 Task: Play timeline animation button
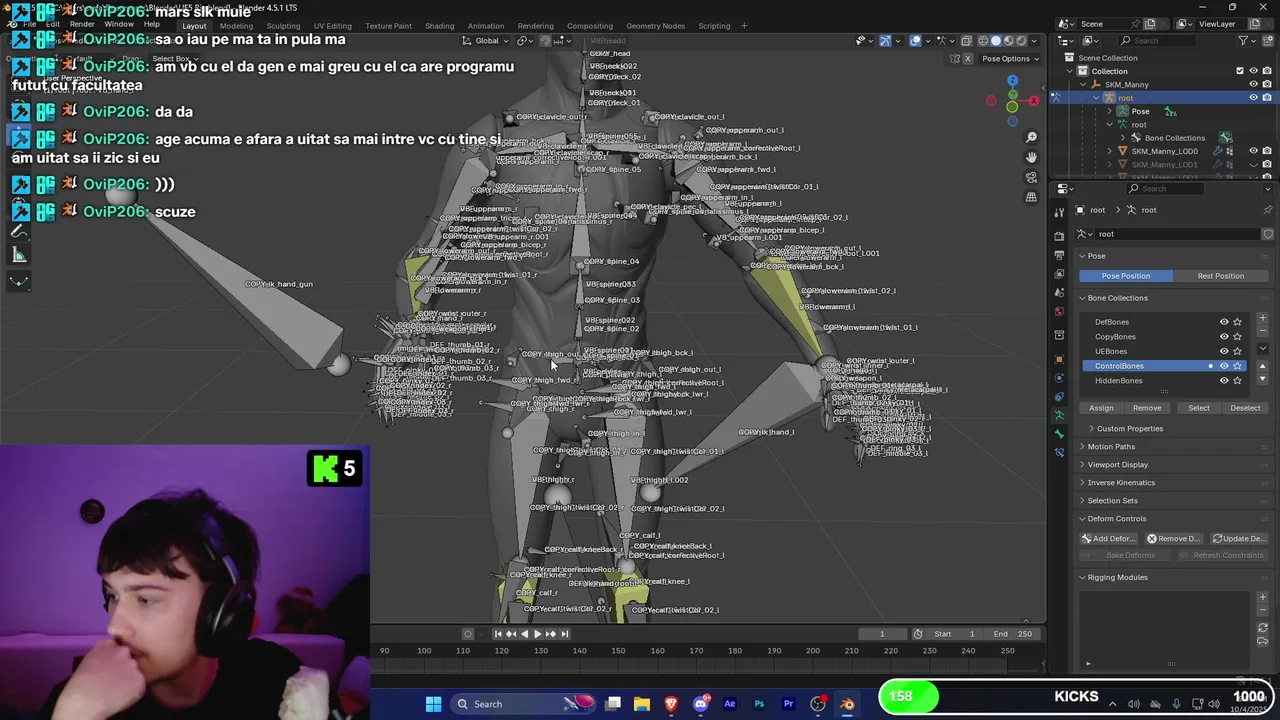coord(537,634)
